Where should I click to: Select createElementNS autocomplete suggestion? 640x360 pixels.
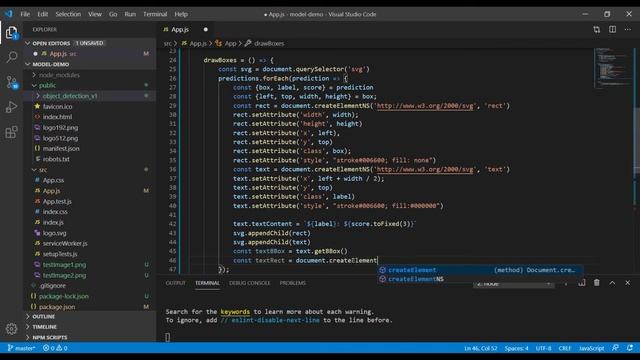click(x=480, y=279)
